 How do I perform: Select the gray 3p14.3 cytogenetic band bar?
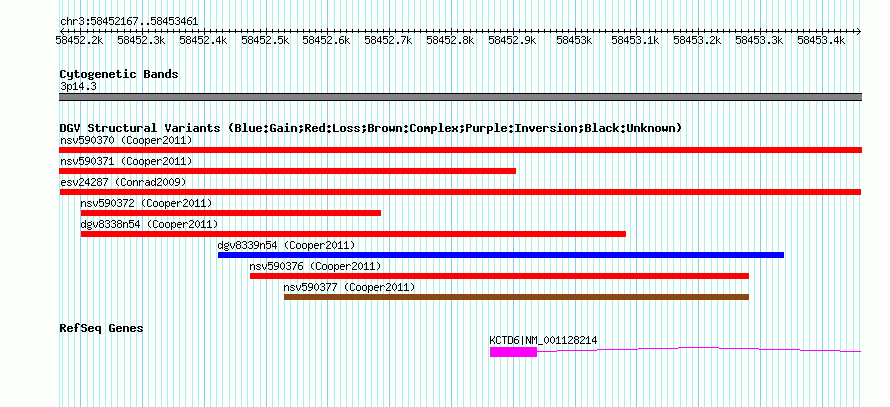pos(460,97)
